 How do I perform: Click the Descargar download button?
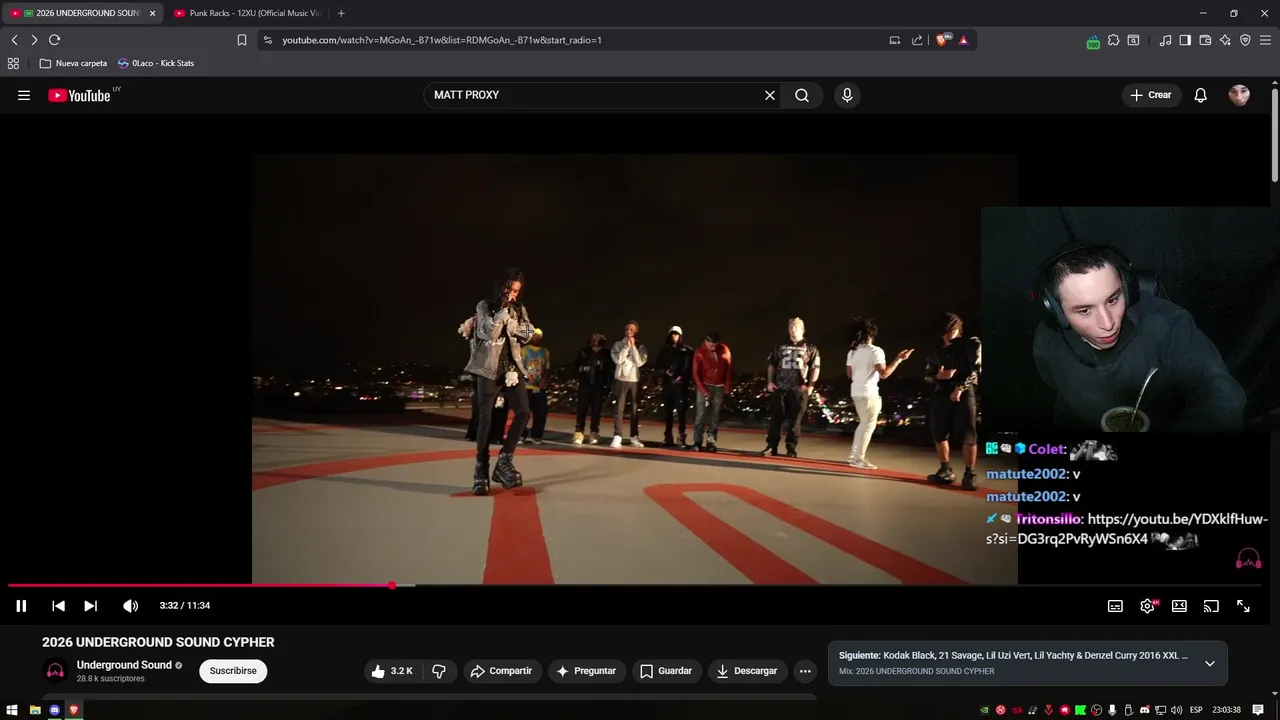point(747,671)
